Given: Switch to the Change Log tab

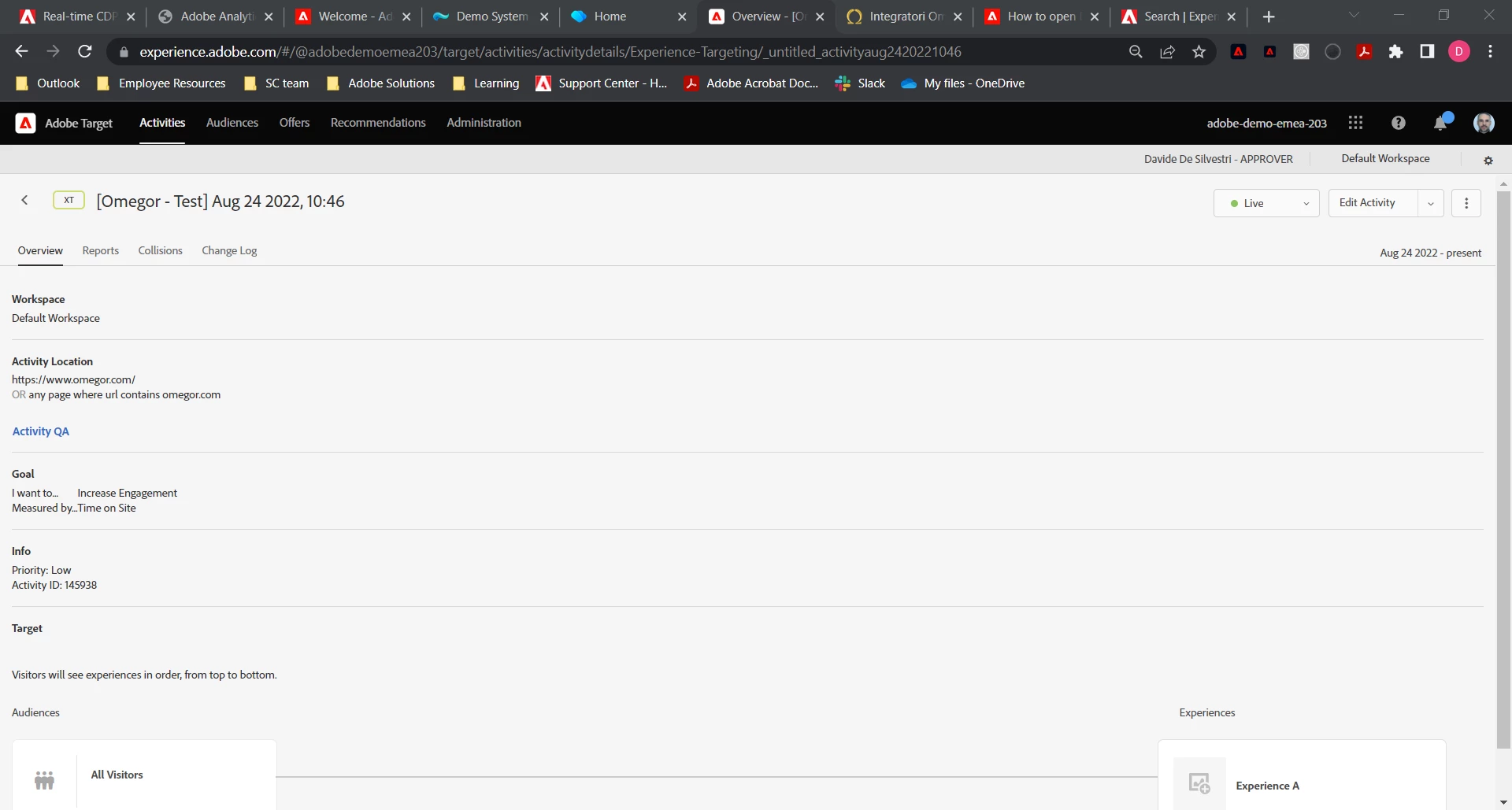Looking at the screenshot, I should pos(229,250).
